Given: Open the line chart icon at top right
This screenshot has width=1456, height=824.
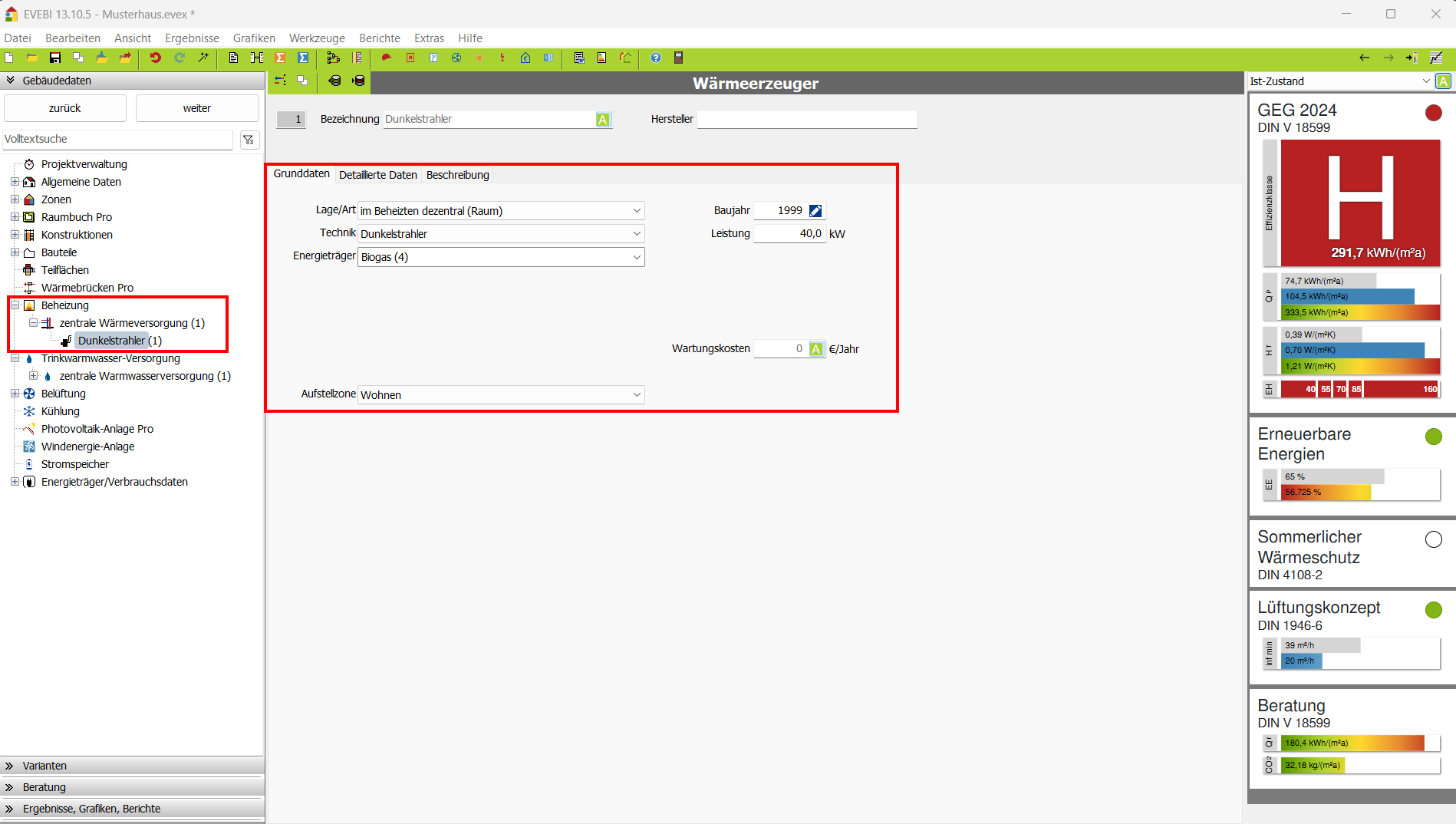Looking at the screenshot, I should click(1435, 58).
